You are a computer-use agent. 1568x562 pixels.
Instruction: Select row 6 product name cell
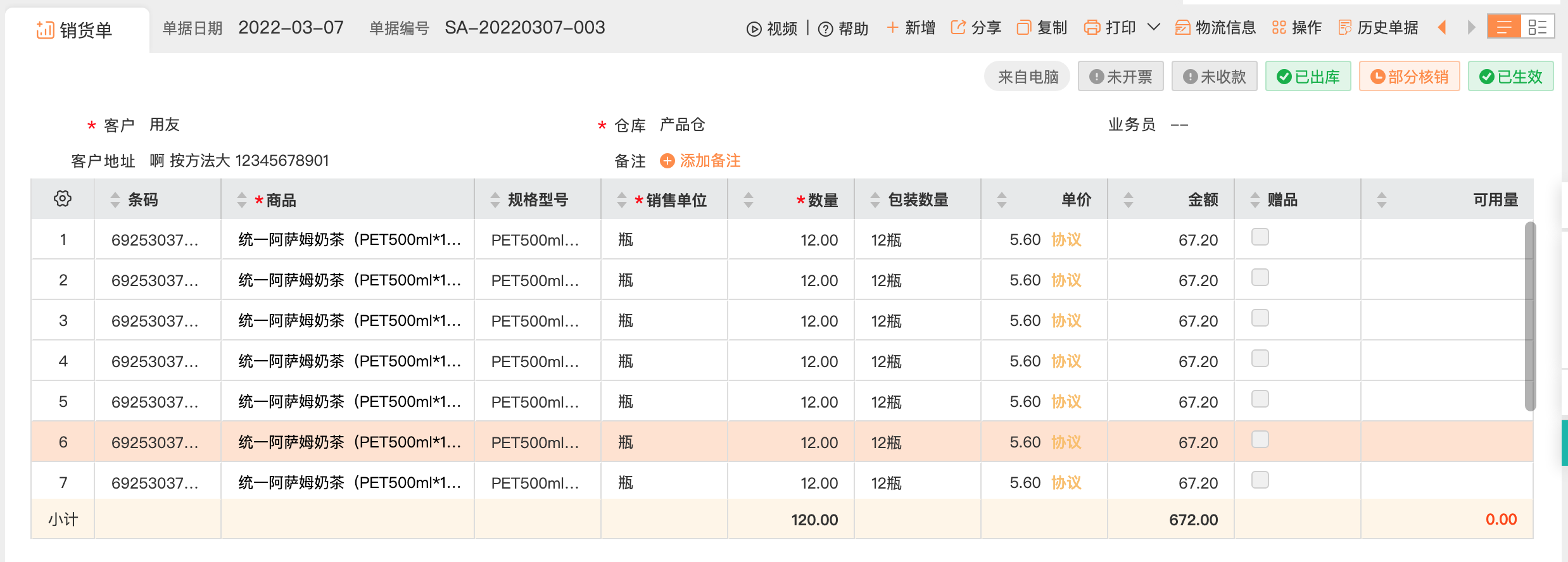point(348,442)
